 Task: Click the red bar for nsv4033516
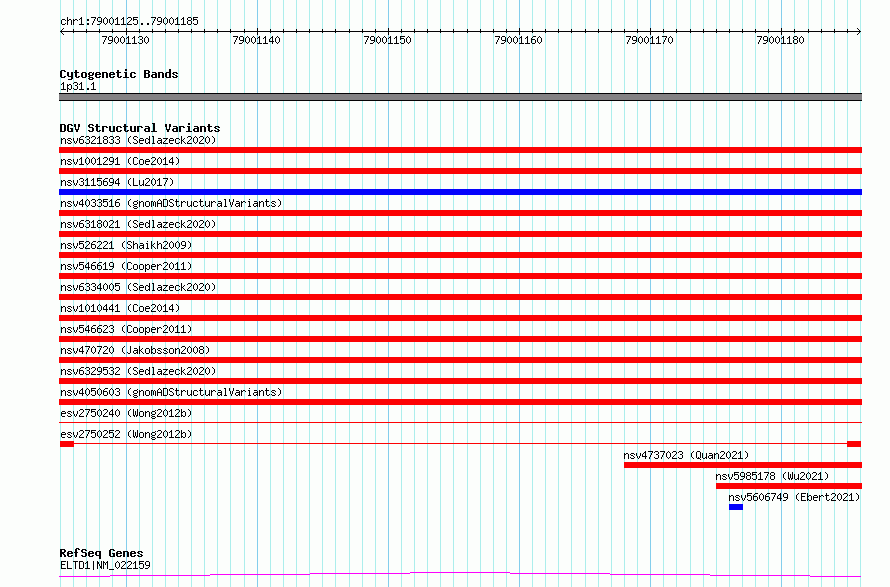[460, 213]
